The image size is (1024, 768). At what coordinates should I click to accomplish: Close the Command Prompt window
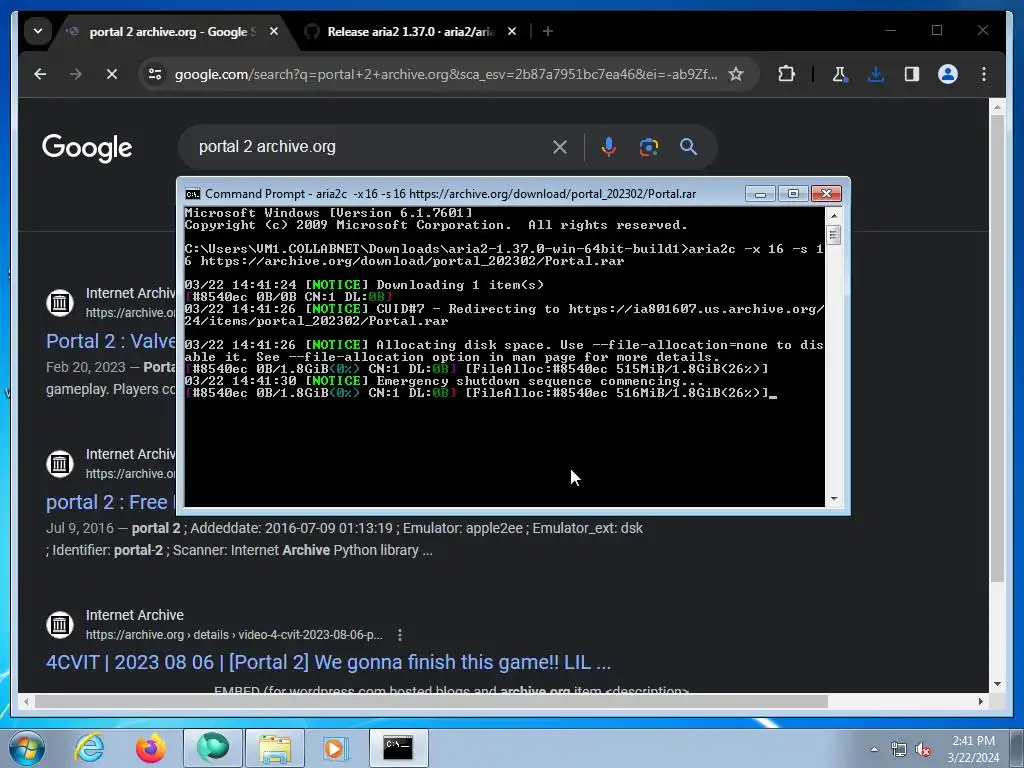[826, 194]
